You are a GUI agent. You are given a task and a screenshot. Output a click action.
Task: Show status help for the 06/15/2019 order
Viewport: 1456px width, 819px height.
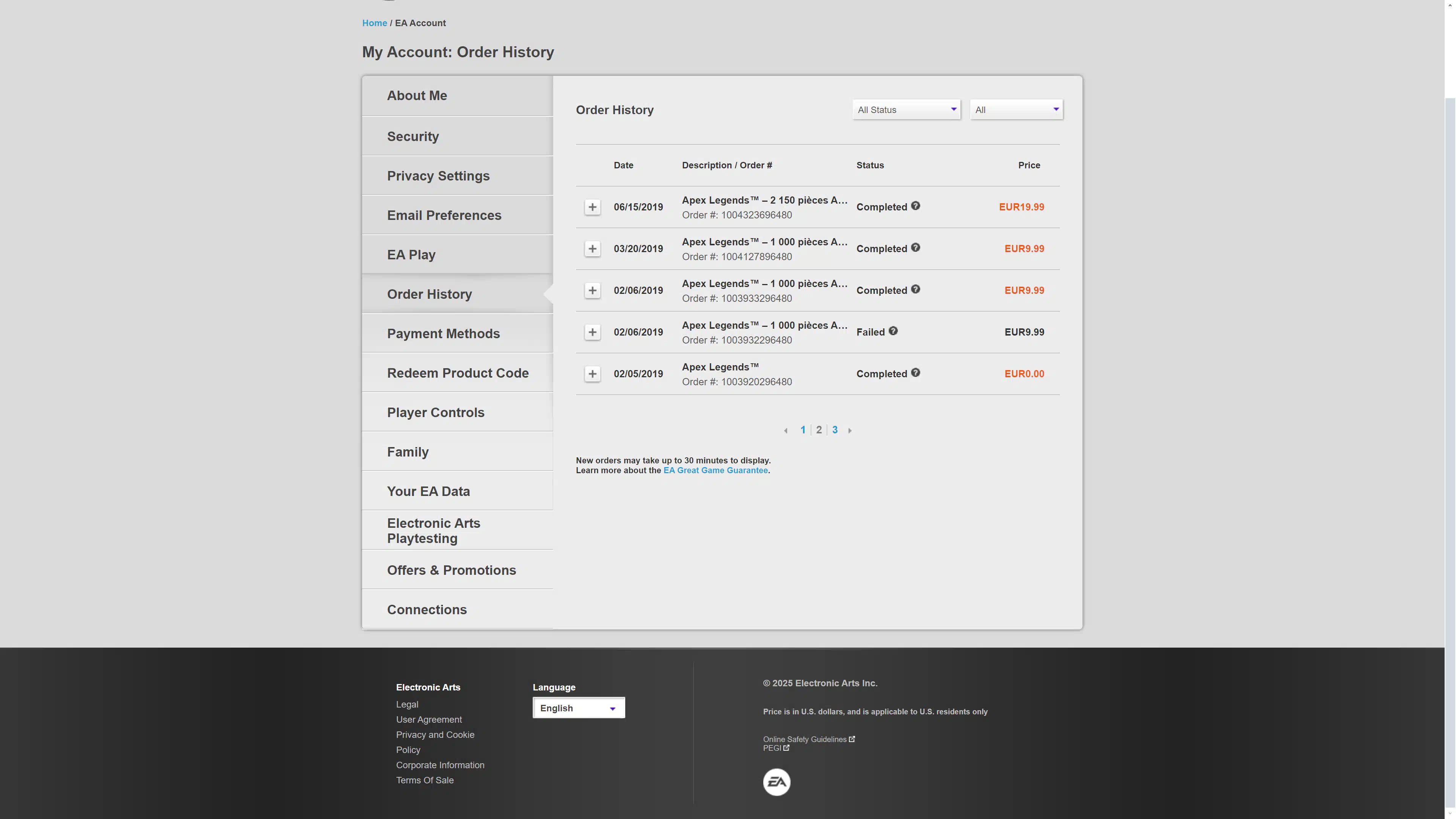click(x=915, y=206)
